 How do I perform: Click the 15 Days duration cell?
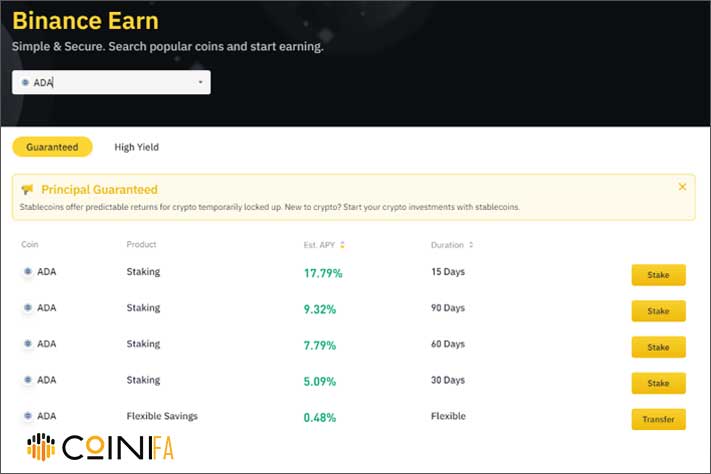click(x=448, y=272)
